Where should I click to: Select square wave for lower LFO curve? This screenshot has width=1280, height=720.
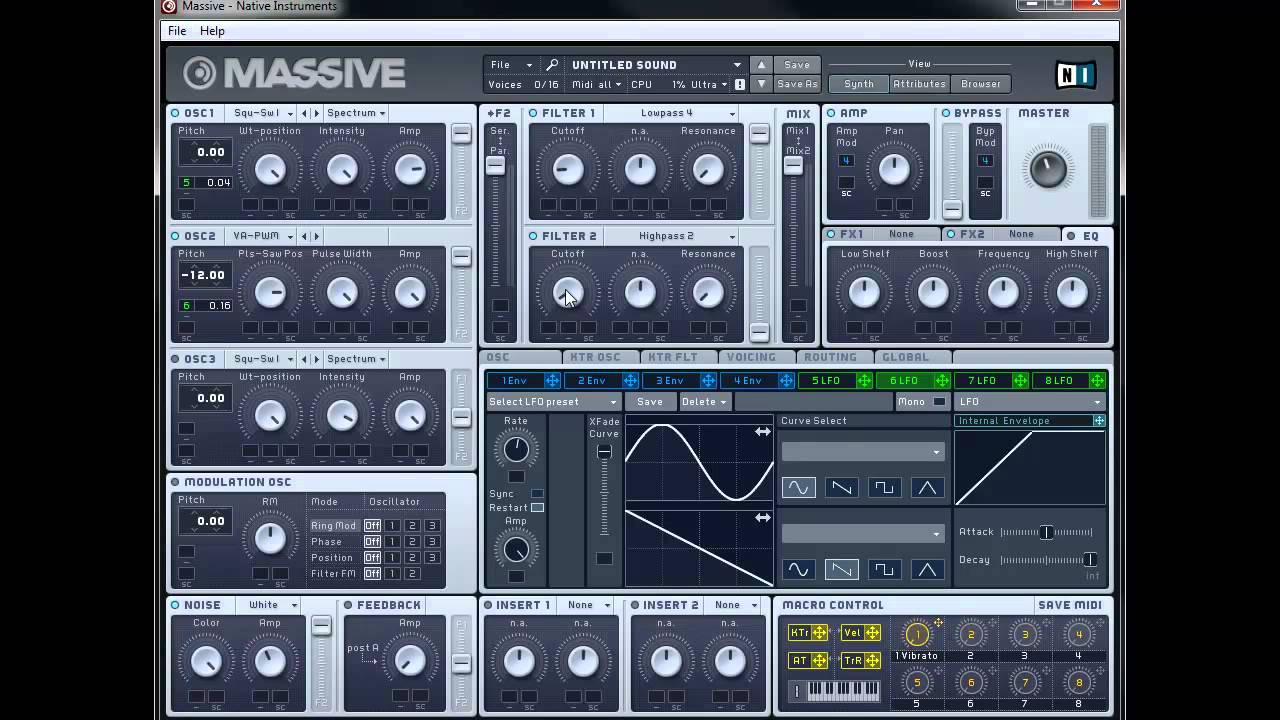click(x=884, y=570)
